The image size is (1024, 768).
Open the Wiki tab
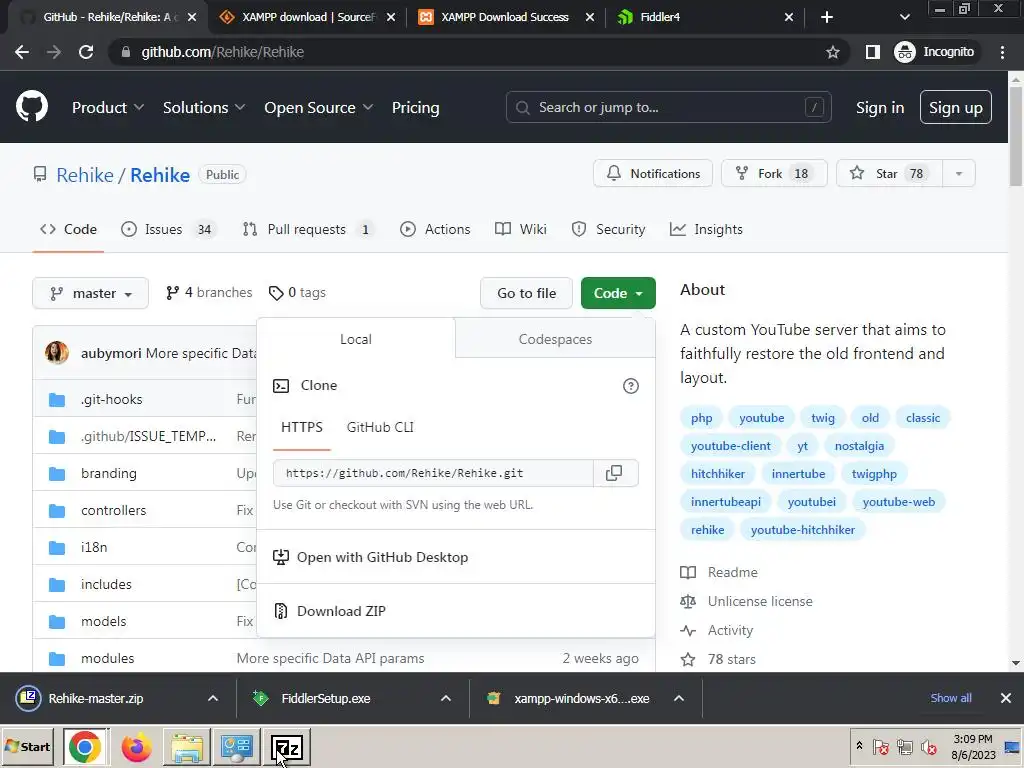(520, 229)
